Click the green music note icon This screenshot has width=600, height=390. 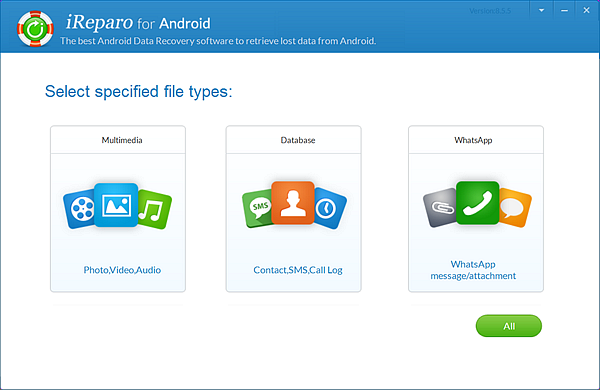pos(154,209)
